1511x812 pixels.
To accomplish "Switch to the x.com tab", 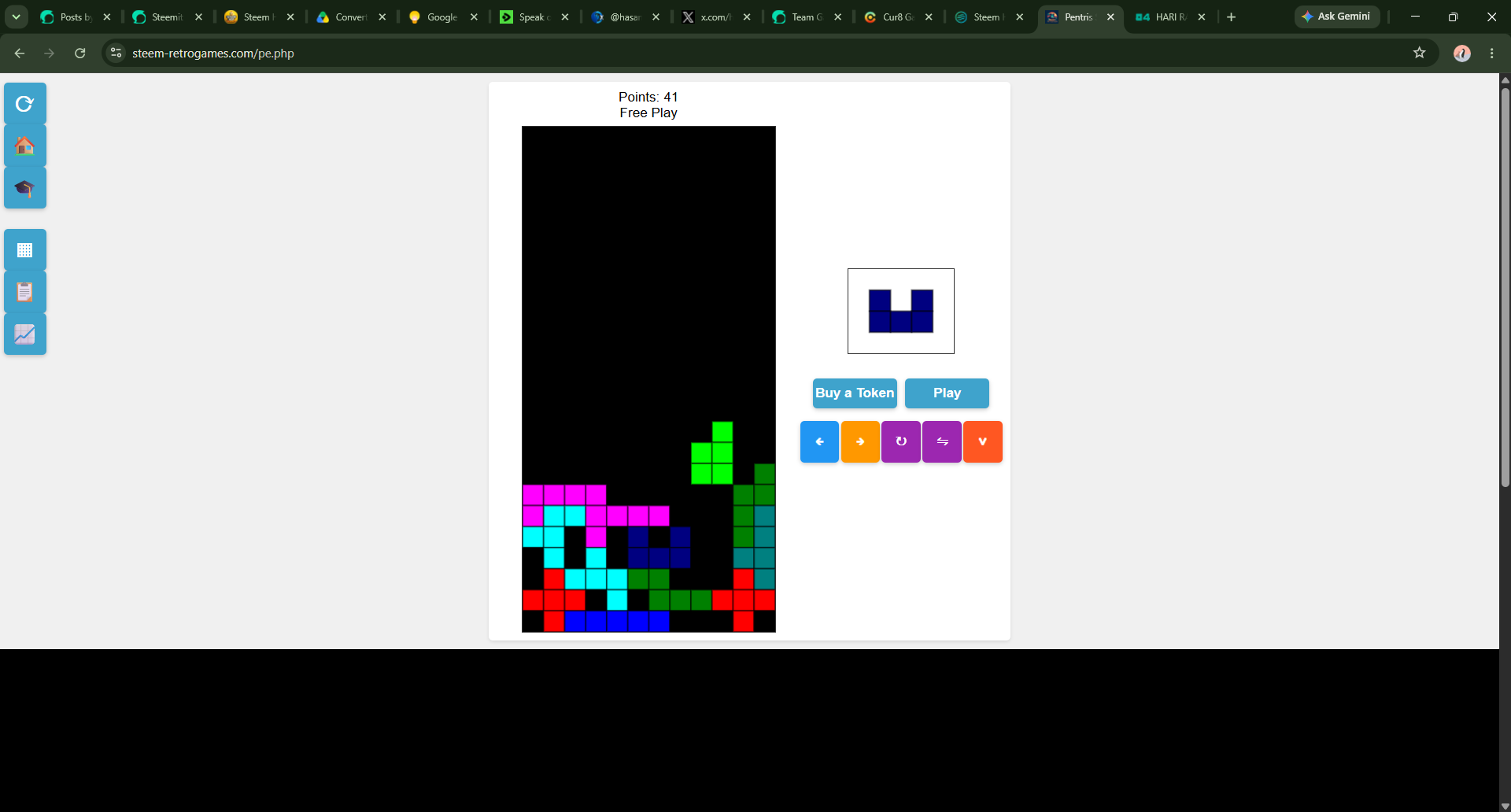I will pyautogui.click(x=715, y=17).
